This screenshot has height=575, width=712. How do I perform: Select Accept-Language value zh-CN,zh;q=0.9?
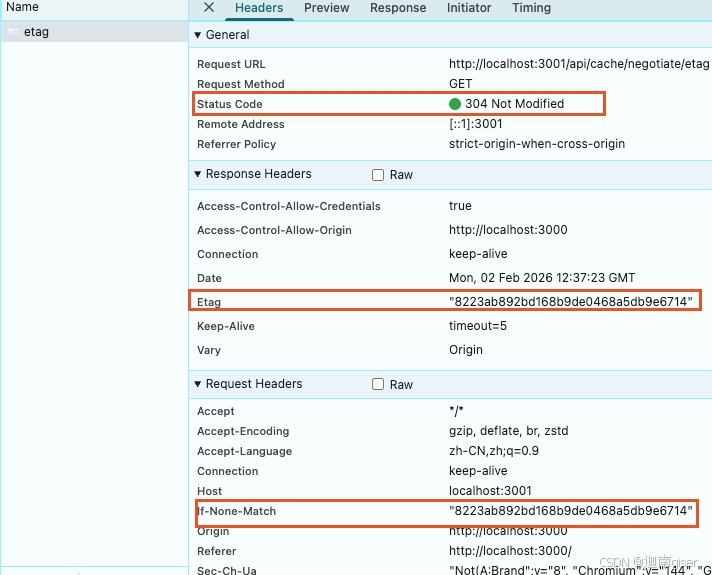(494, 451)
